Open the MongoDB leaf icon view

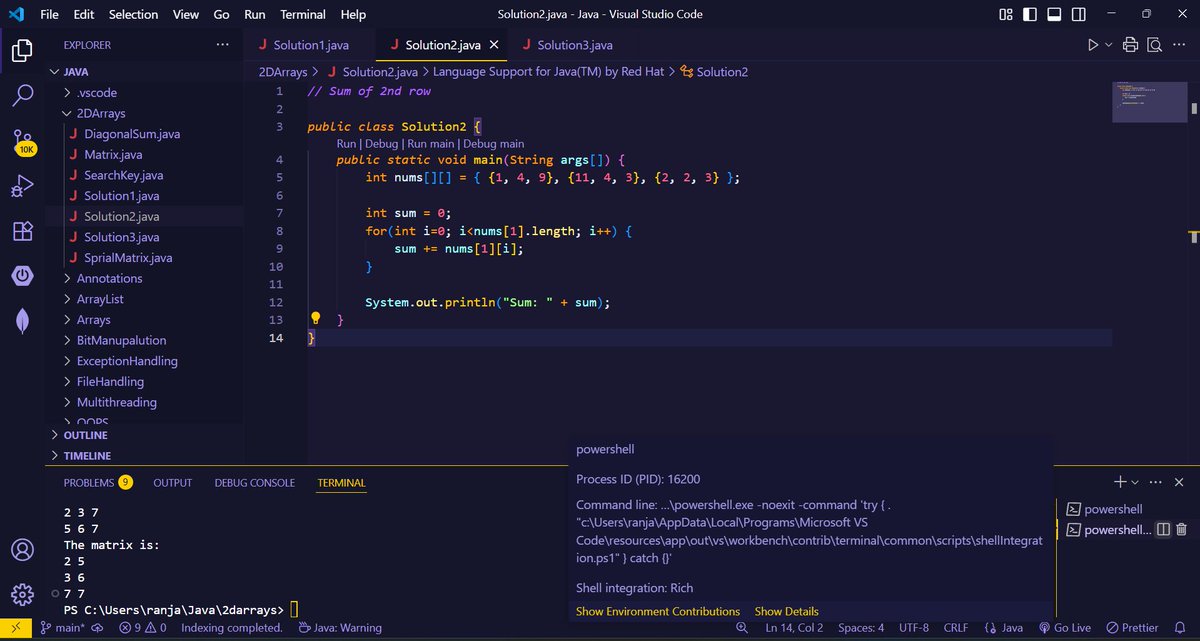[22, 320]
